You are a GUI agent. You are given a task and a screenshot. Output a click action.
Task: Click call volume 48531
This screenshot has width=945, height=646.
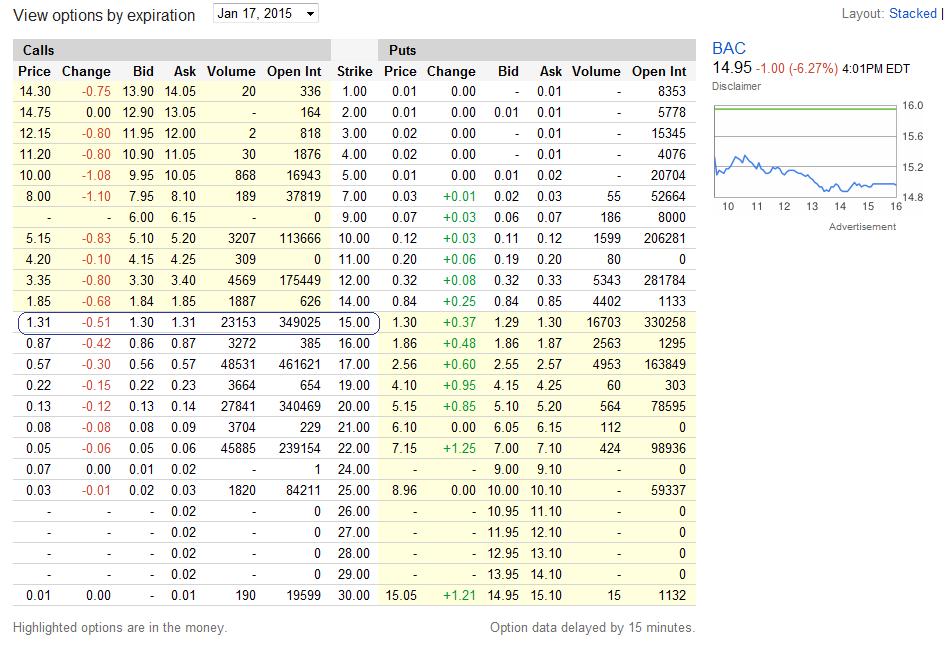(x=238, y=365)
